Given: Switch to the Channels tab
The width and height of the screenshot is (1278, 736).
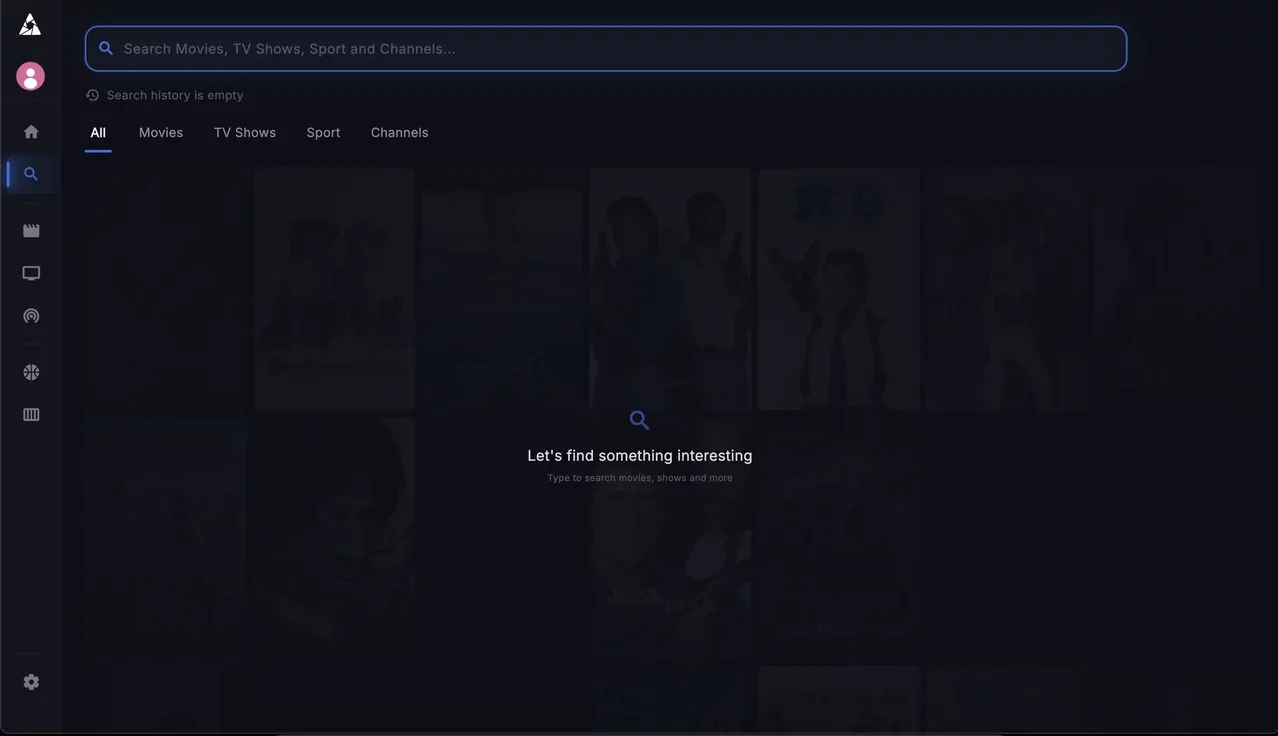Looking at the screenshot, I should coord(399,133).
